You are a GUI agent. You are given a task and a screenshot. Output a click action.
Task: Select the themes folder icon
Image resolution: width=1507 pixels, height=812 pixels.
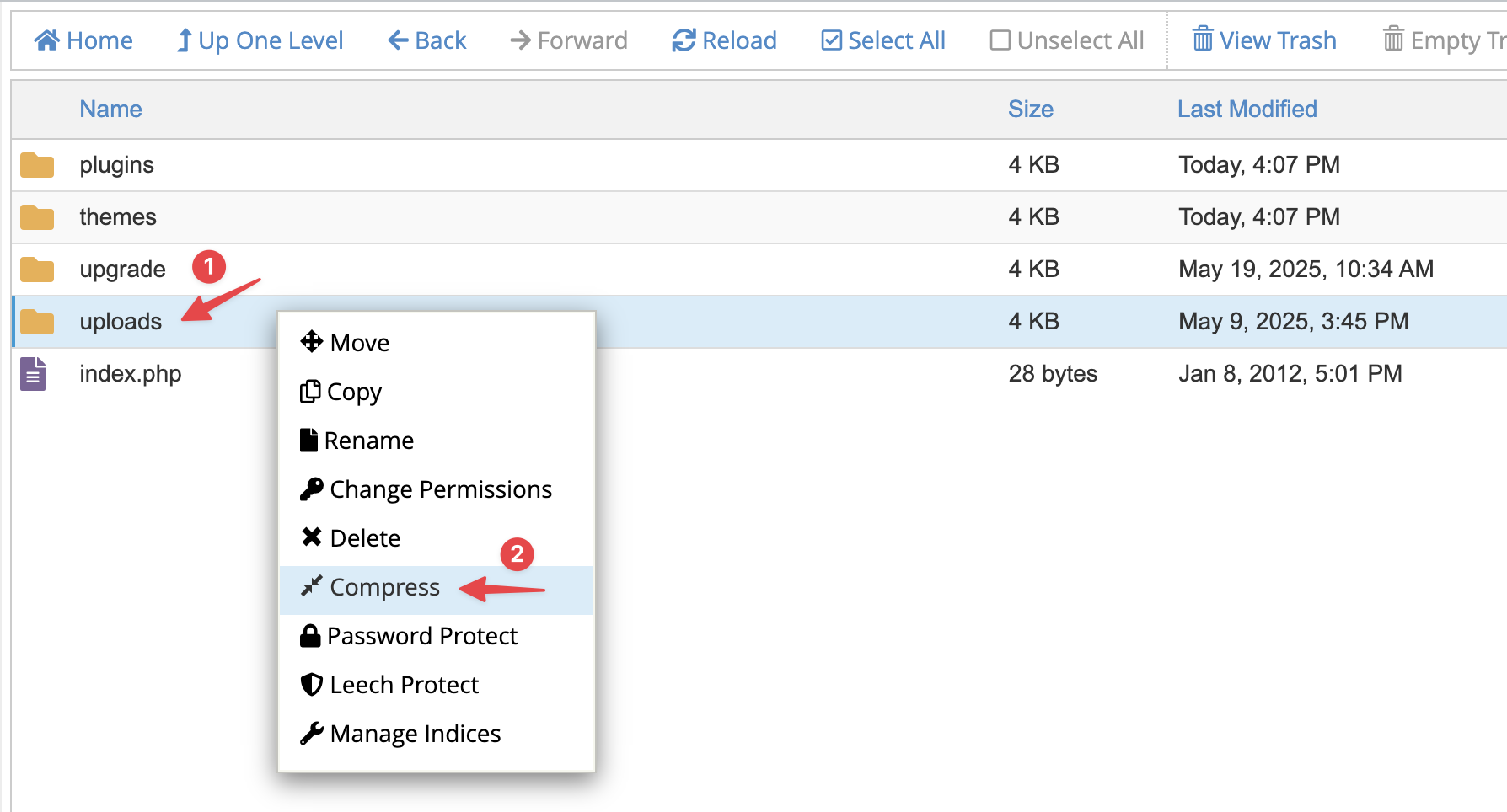pyautogui.click(x=37, y=217)
